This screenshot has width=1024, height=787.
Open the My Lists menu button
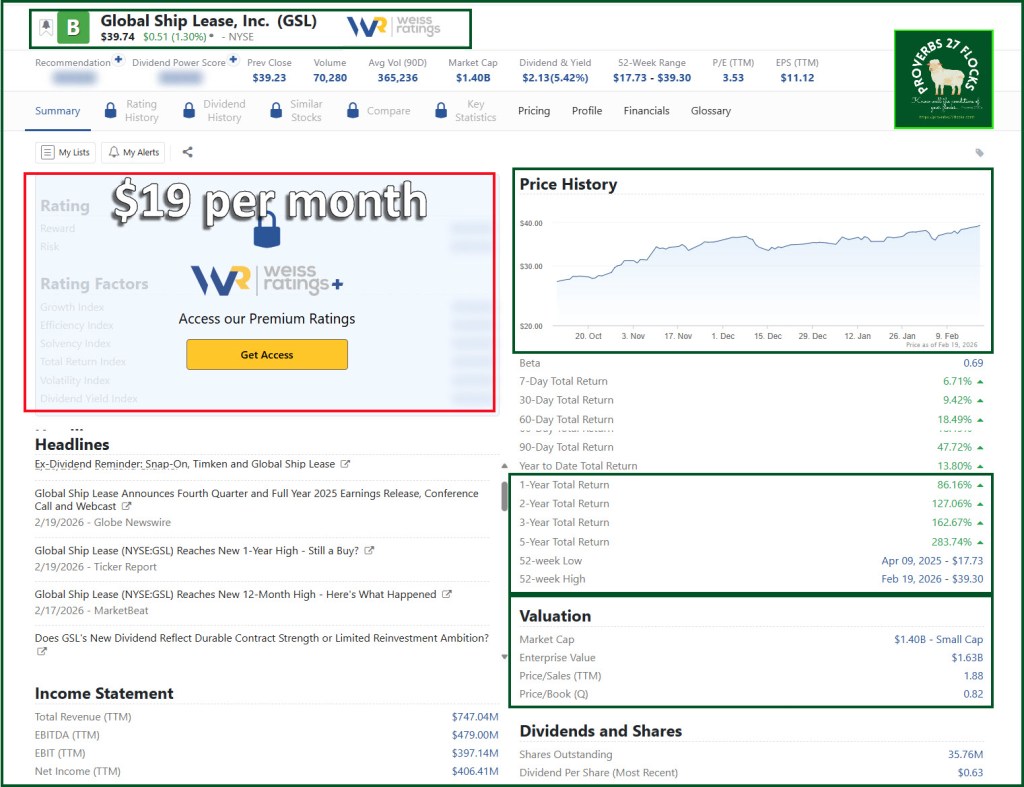[66, 152]
